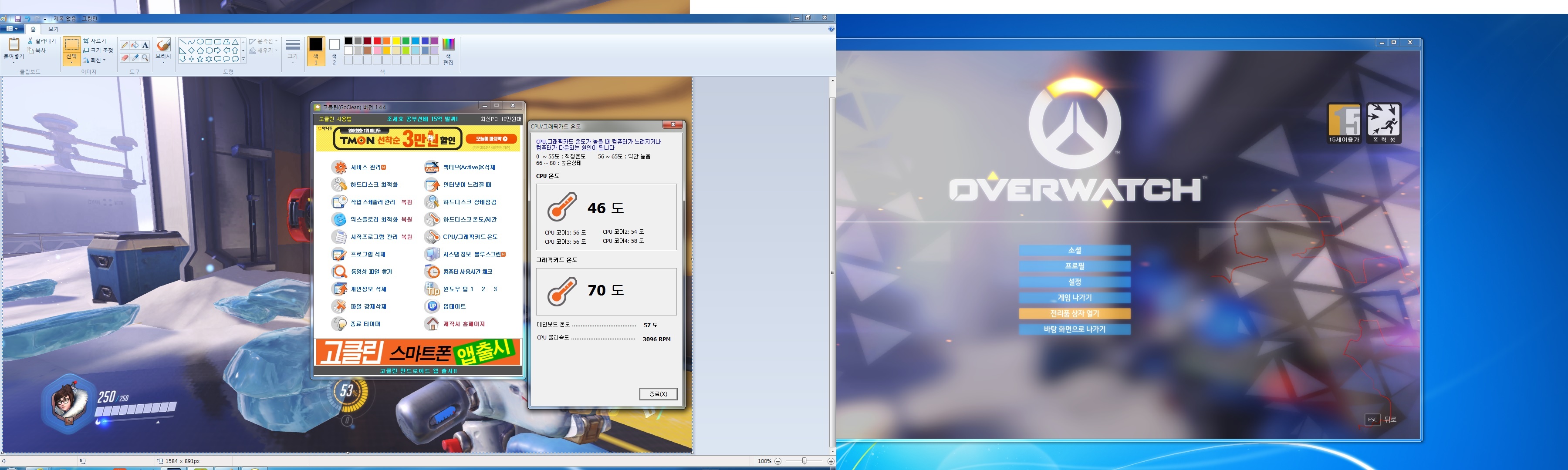The height and width of the screenshot is (470, 1568).
Task: Open the Brushes dropdown arrow
Action: point(163,62)
